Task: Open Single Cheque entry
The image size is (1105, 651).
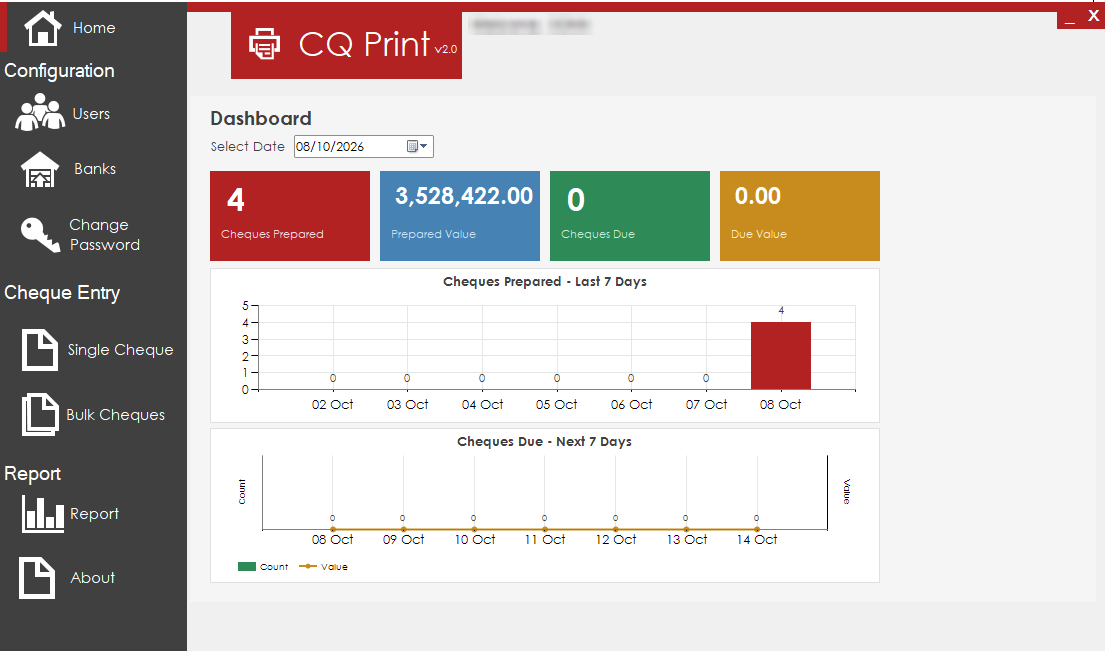Action: click(121, 349)
